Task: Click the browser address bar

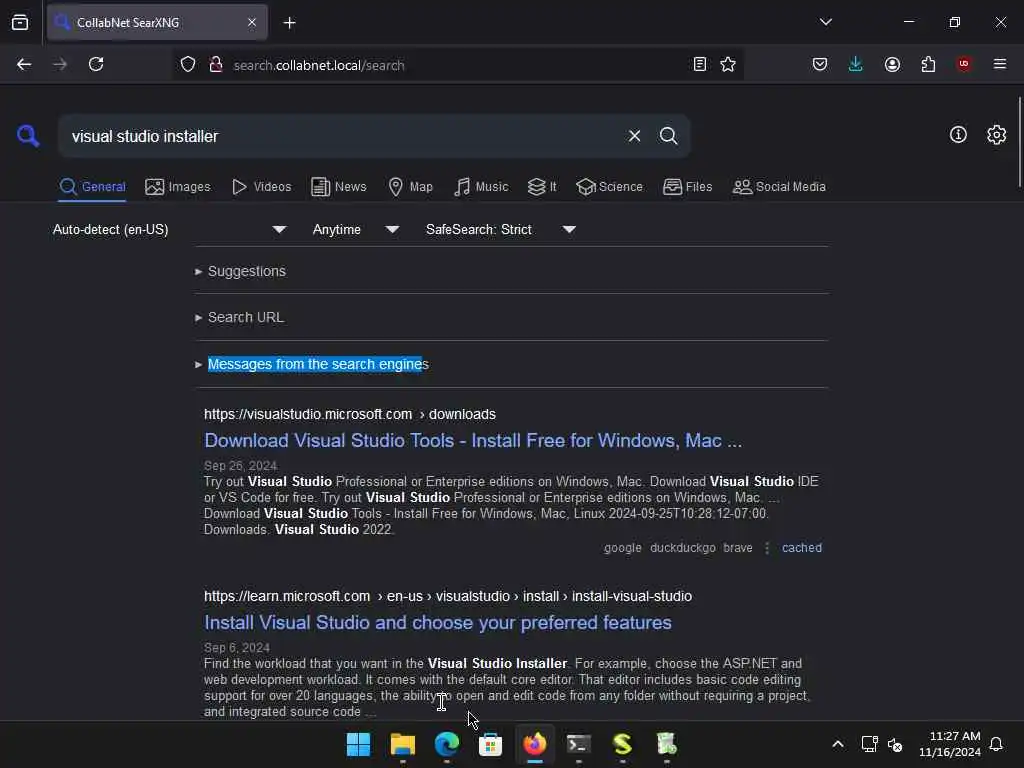Action: [x=457, y=65]
